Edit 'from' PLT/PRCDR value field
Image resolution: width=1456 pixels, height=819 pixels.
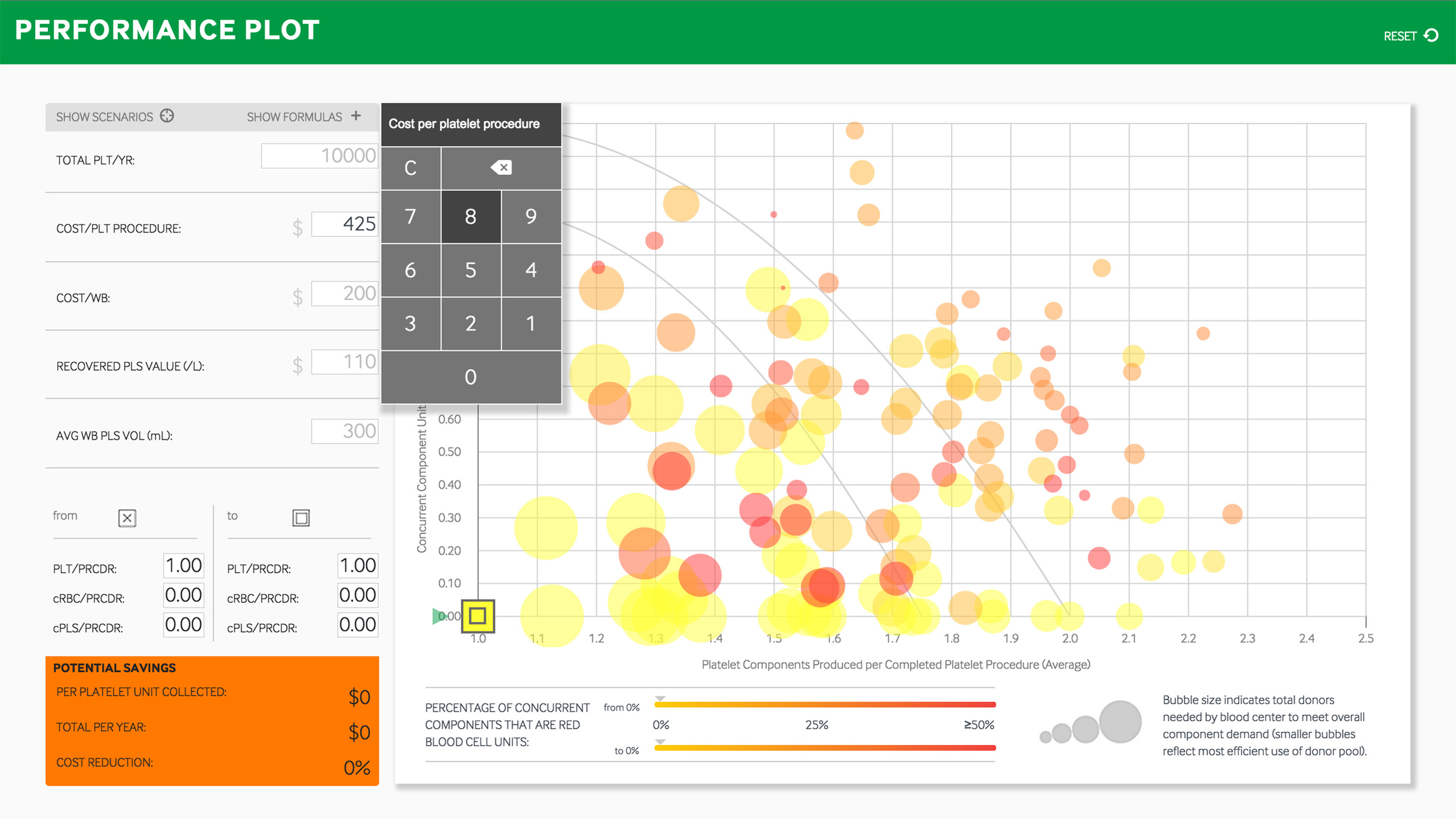pyautogui.click(x=183, y=566)
